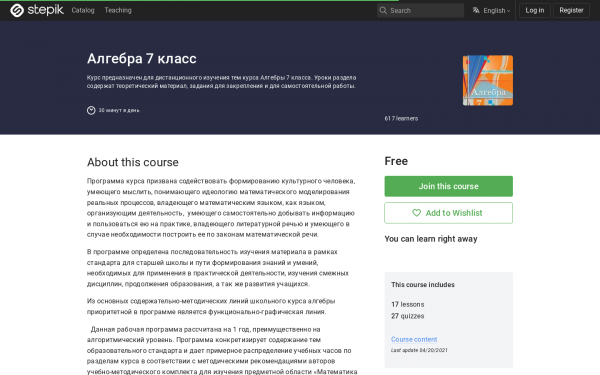Screen dimensions: 600x375
Task: Click the Алгебра 7 course cover thumbnail
Action: point(488,80)
